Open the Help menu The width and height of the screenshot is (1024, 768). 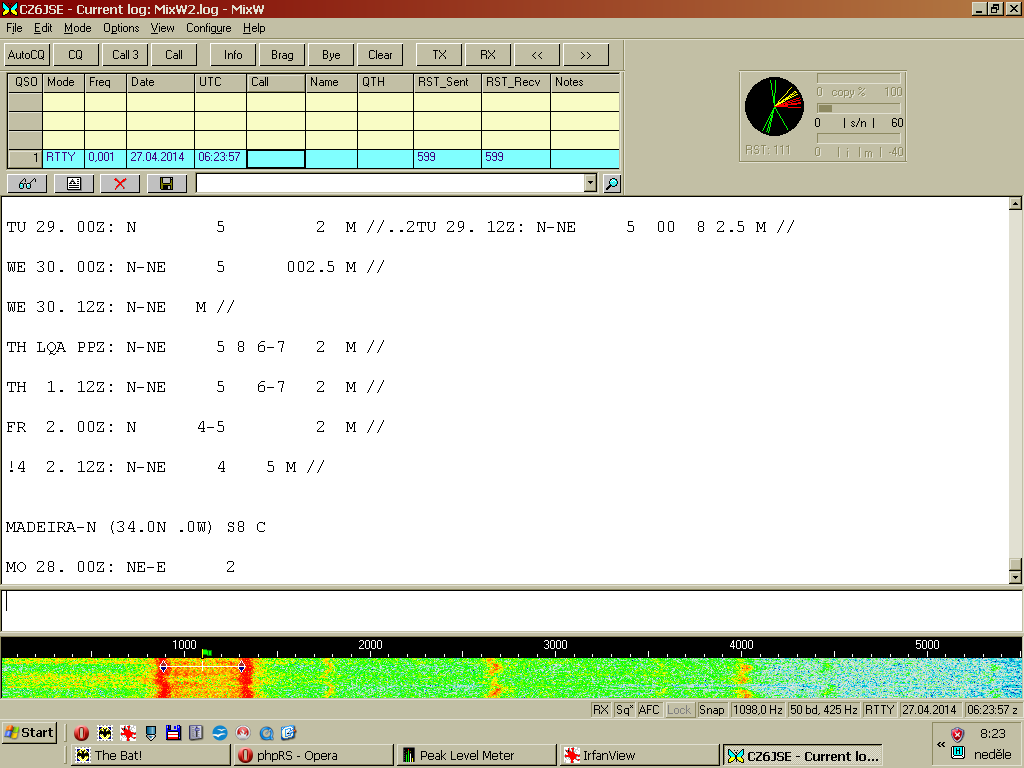pyautogui.click(x=254, y=28)
